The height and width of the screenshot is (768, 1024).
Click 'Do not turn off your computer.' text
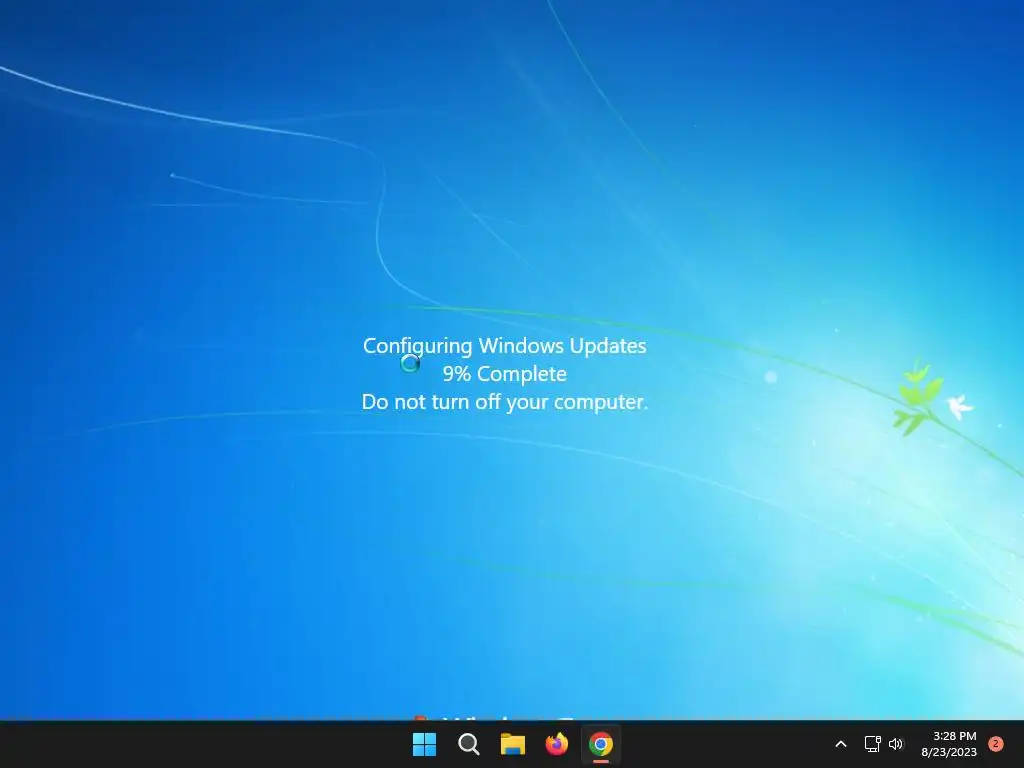pyautogui.click(x=505, y=402)
